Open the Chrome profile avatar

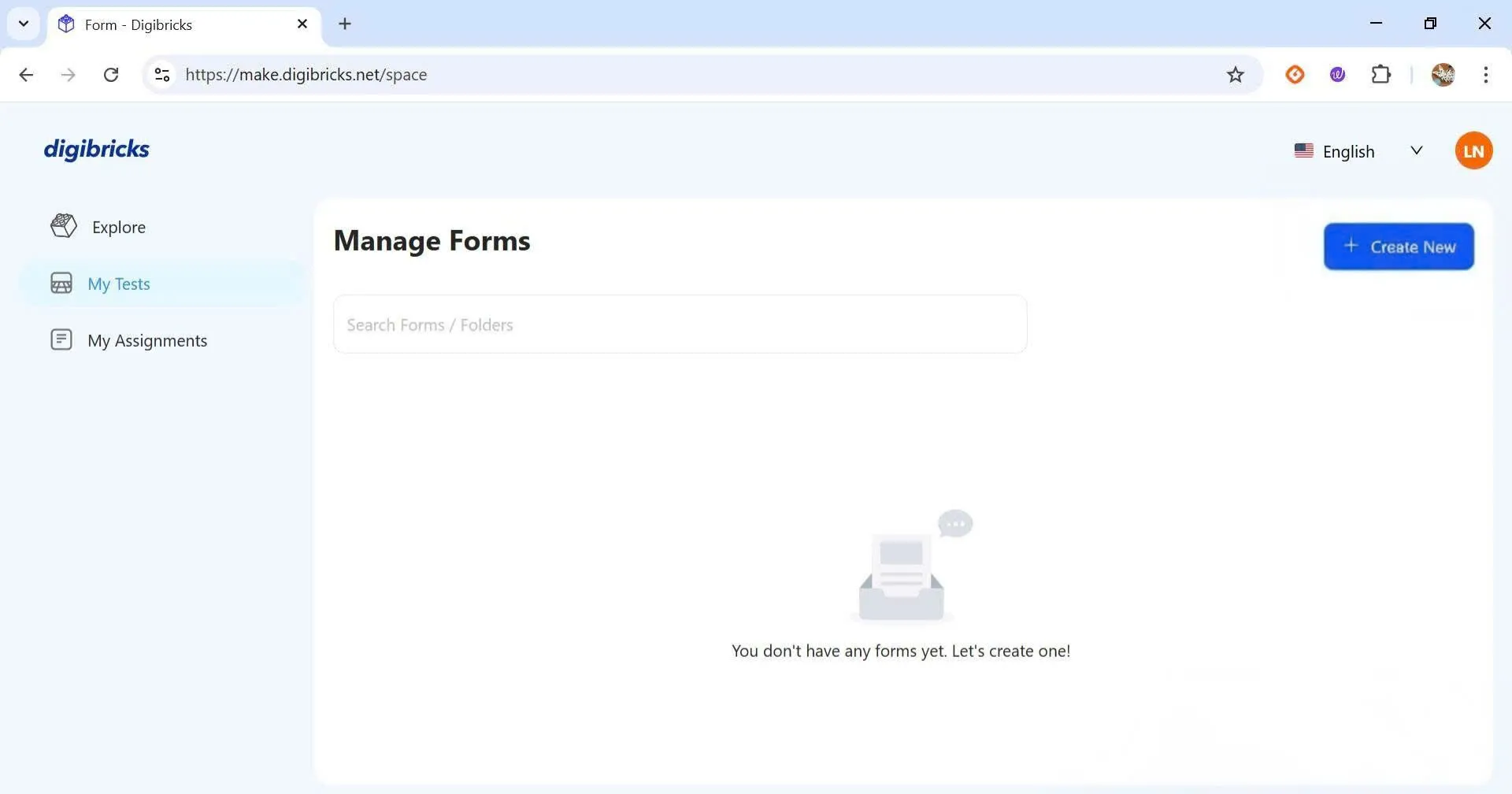tap(1443, 75)
